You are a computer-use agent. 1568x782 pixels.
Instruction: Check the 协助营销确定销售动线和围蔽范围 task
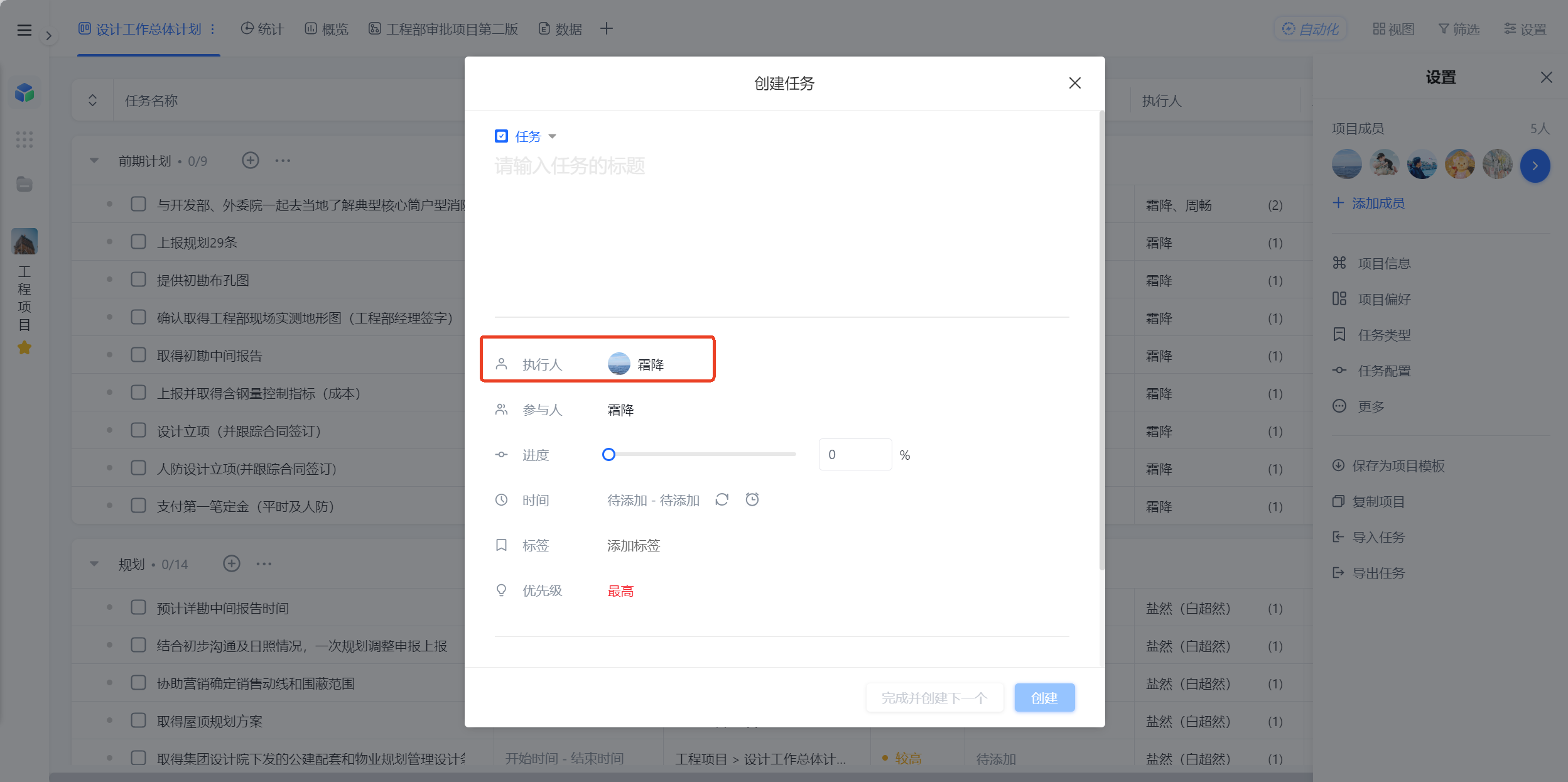pos(138,683)
